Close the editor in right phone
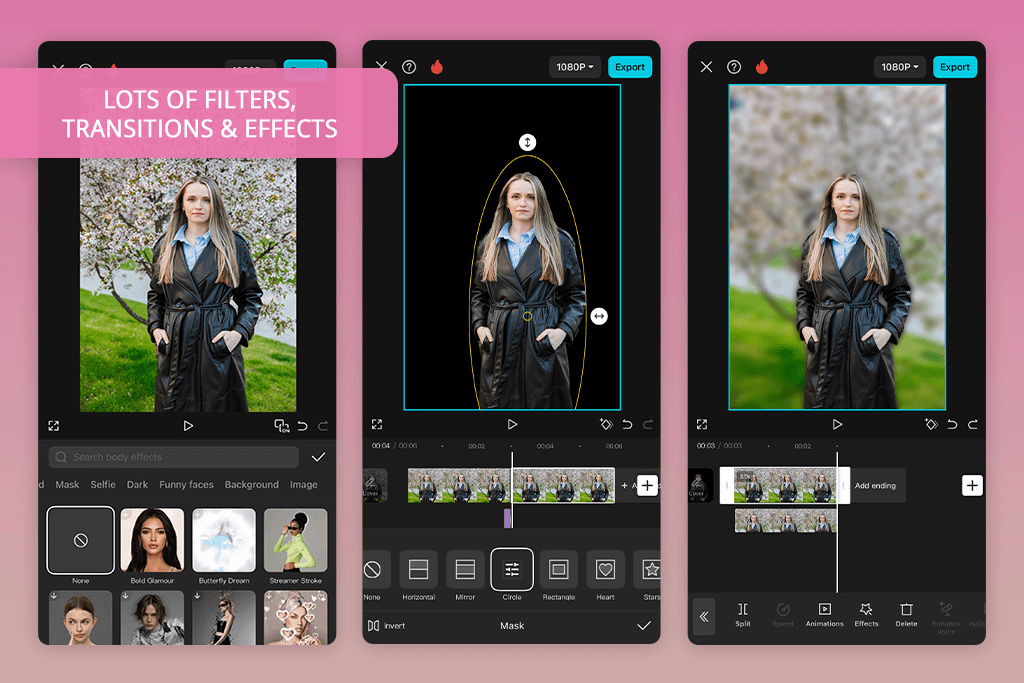 pos(706,67)
